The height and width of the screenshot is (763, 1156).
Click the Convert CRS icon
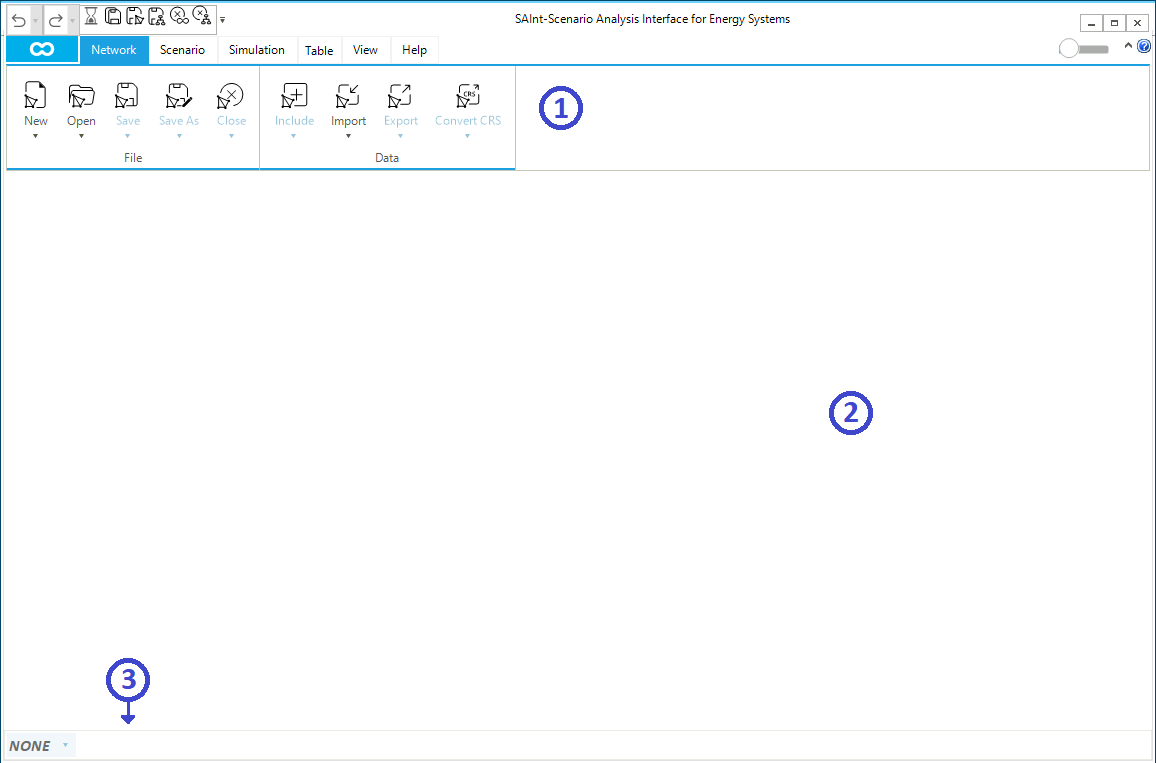click(x=468, y=96)
